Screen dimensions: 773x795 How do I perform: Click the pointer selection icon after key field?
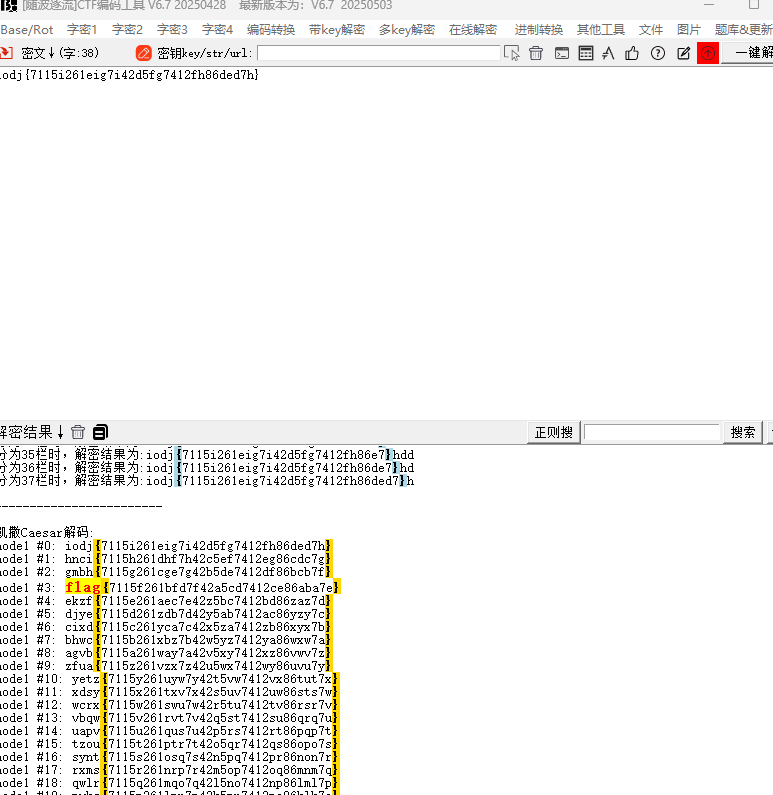pos(512,53)
